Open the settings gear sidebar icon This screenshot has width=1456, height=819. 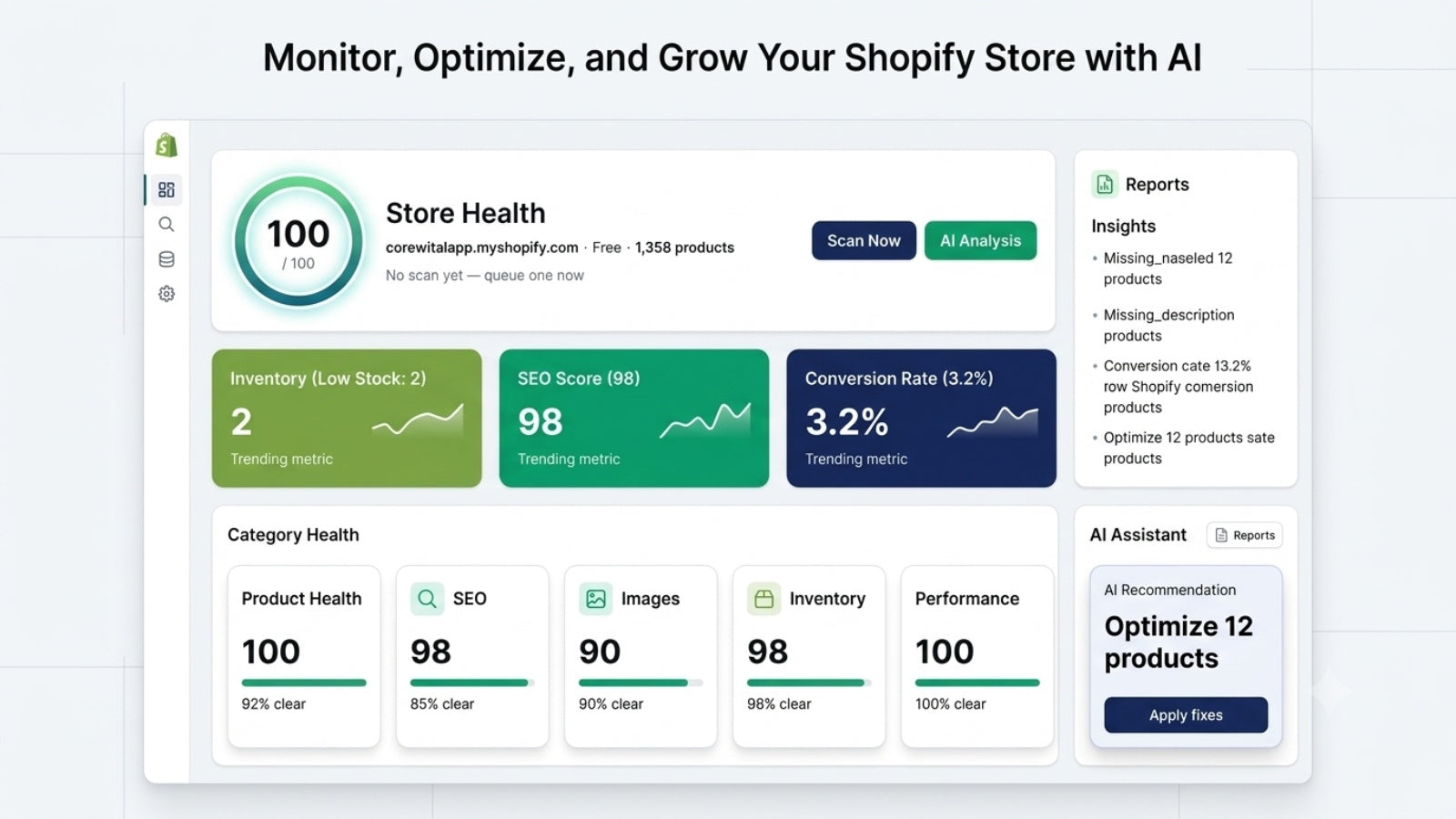167,294
